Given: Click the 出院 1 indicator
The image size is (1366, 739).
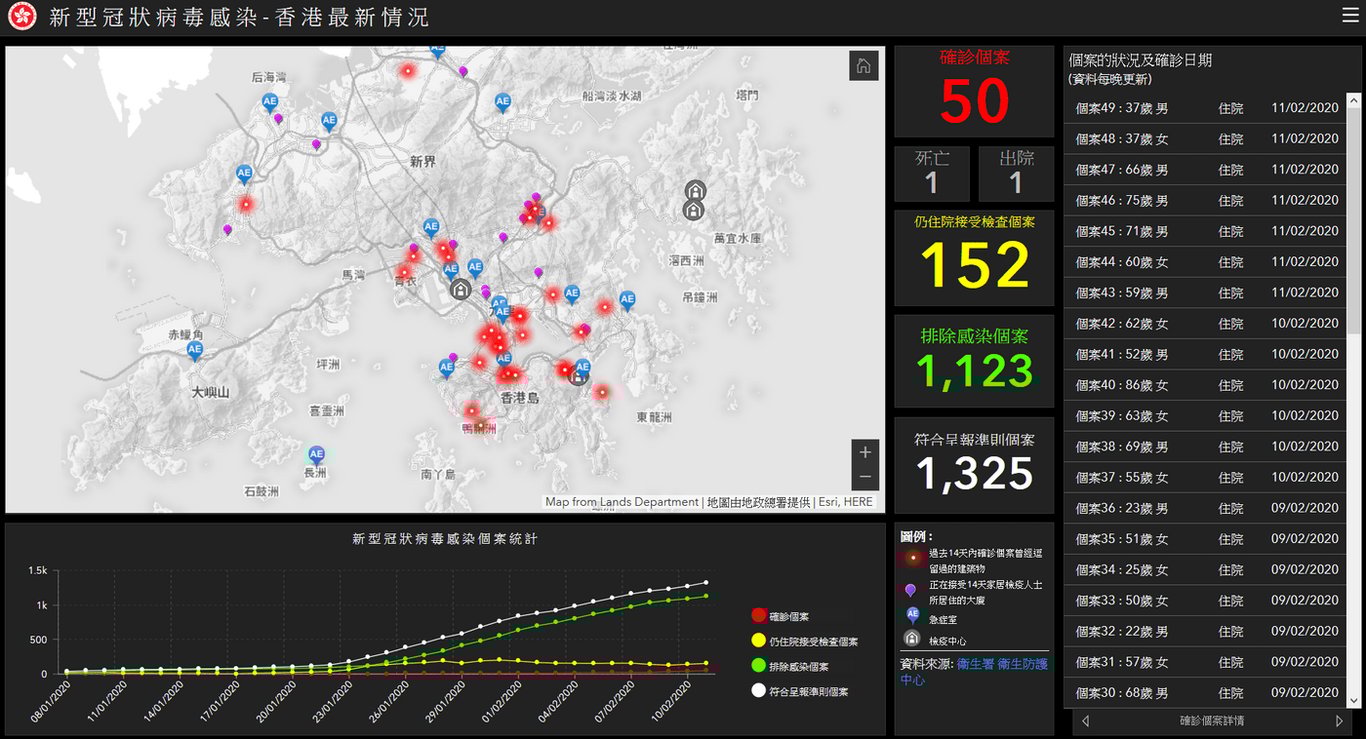Looking at the screenshot, I should [1016, 174].
